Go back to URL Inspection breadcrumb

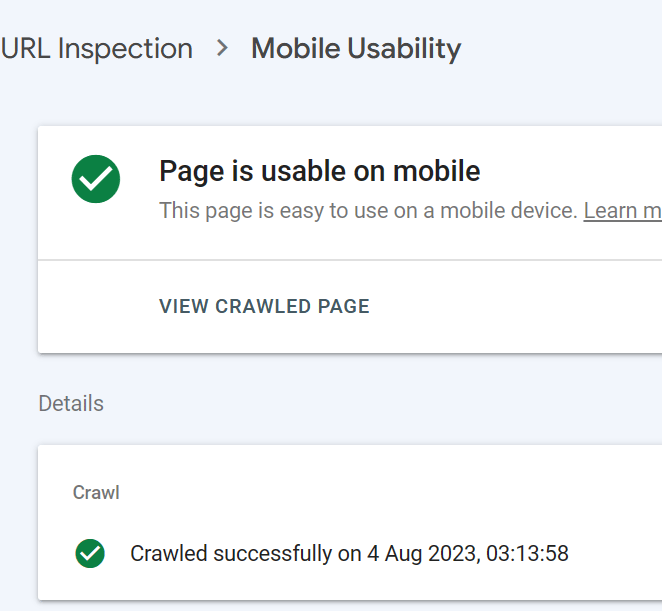(96, 48)
